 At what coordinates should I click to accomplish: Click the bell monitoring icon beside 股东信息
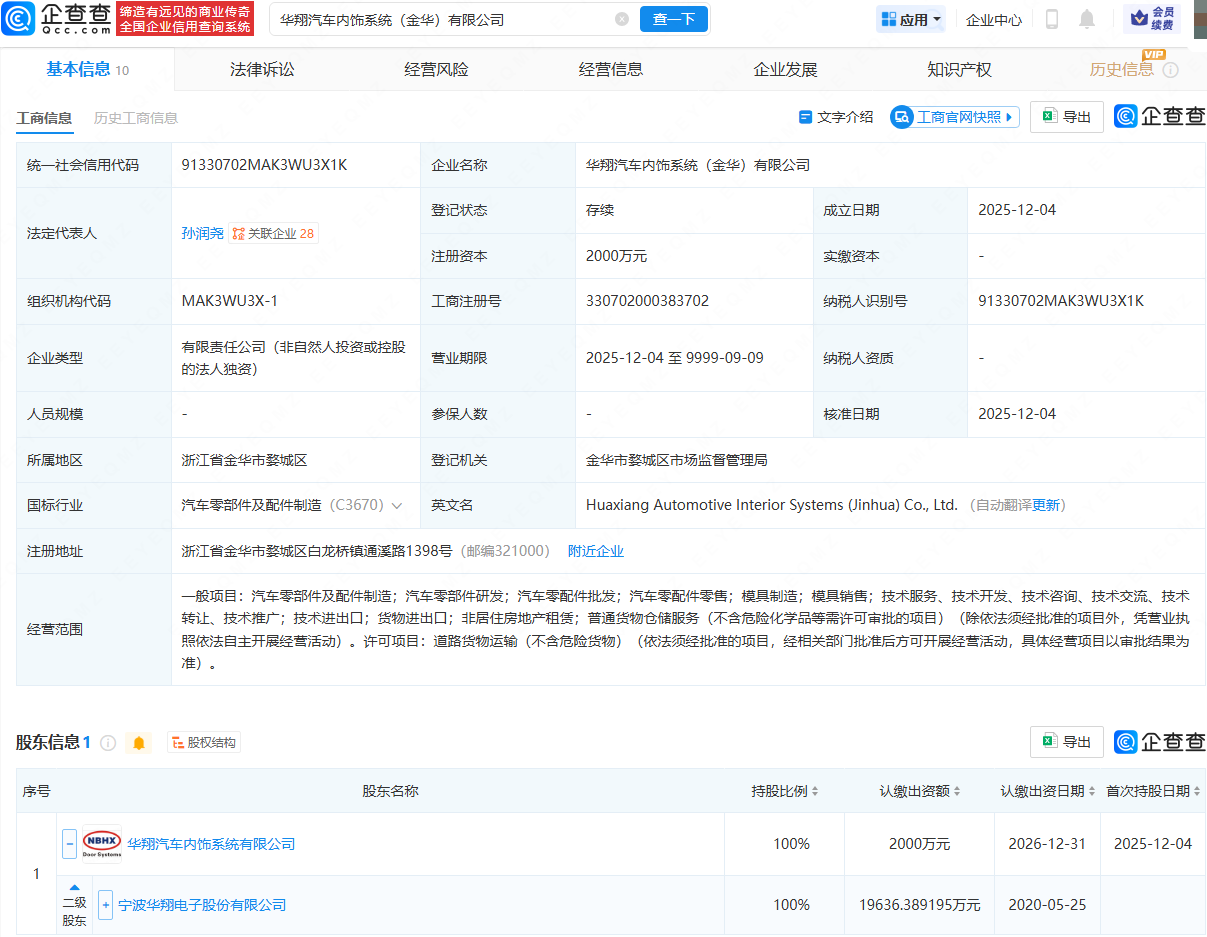(139, 742)
